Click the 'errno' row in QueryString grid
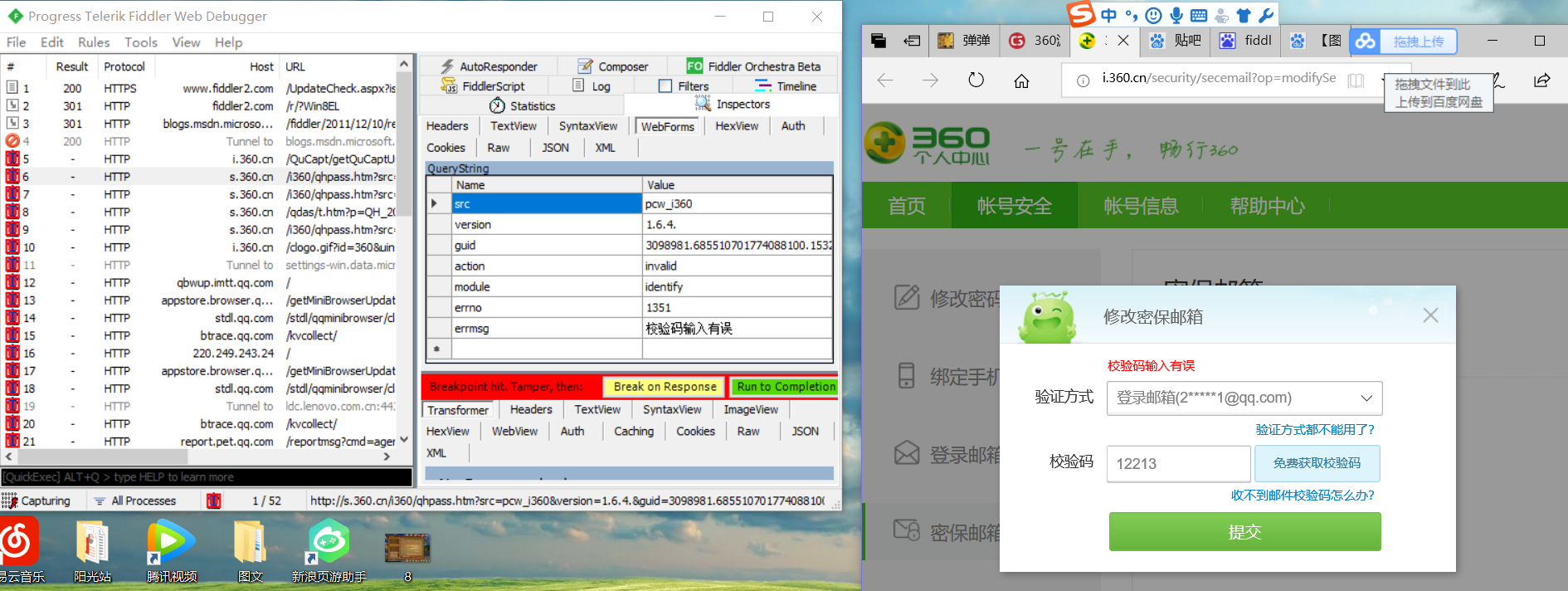The width and height of the screenshot is (1568, 591). pos(629,308)
